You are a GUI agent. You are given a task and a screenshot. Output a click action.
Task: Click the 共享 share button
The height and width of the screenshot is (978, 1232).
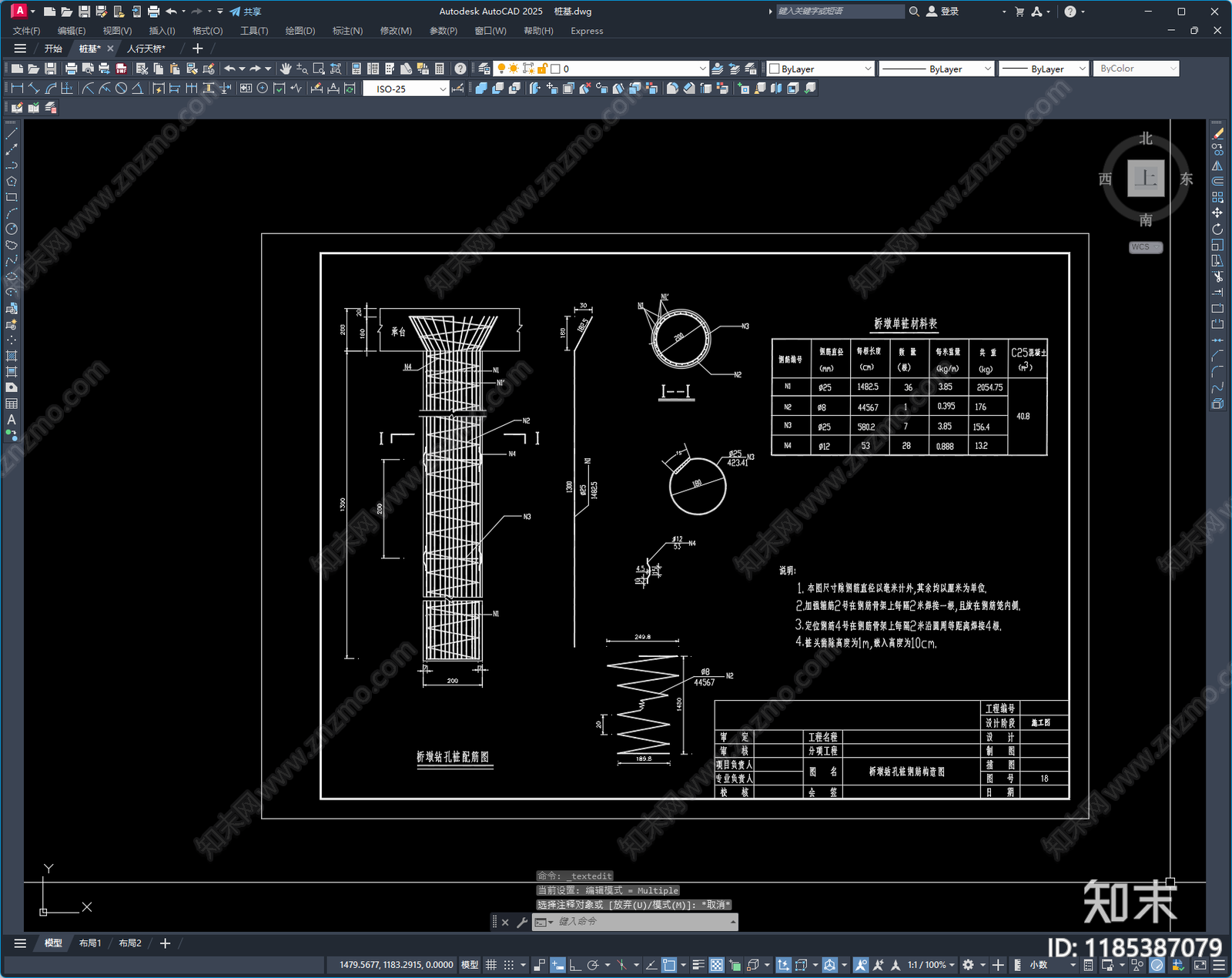tap(246, 12)
